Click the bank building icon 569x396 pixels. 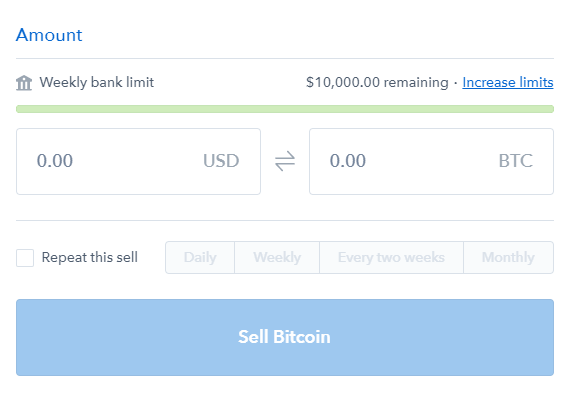pyautogui.click(x=24, y=83)
